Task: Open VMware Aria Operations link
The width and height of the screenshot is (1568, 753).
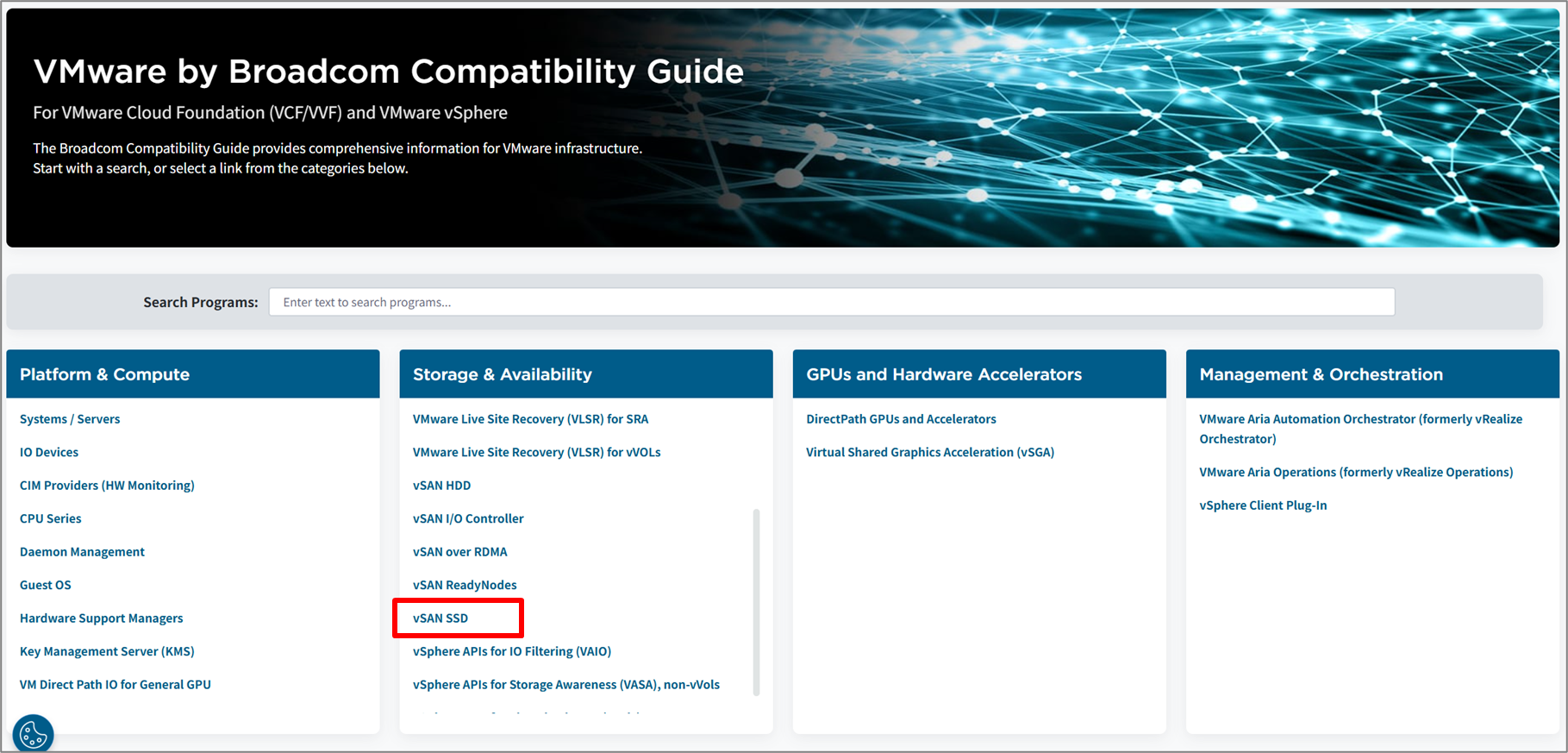Action: [1356, 472]
